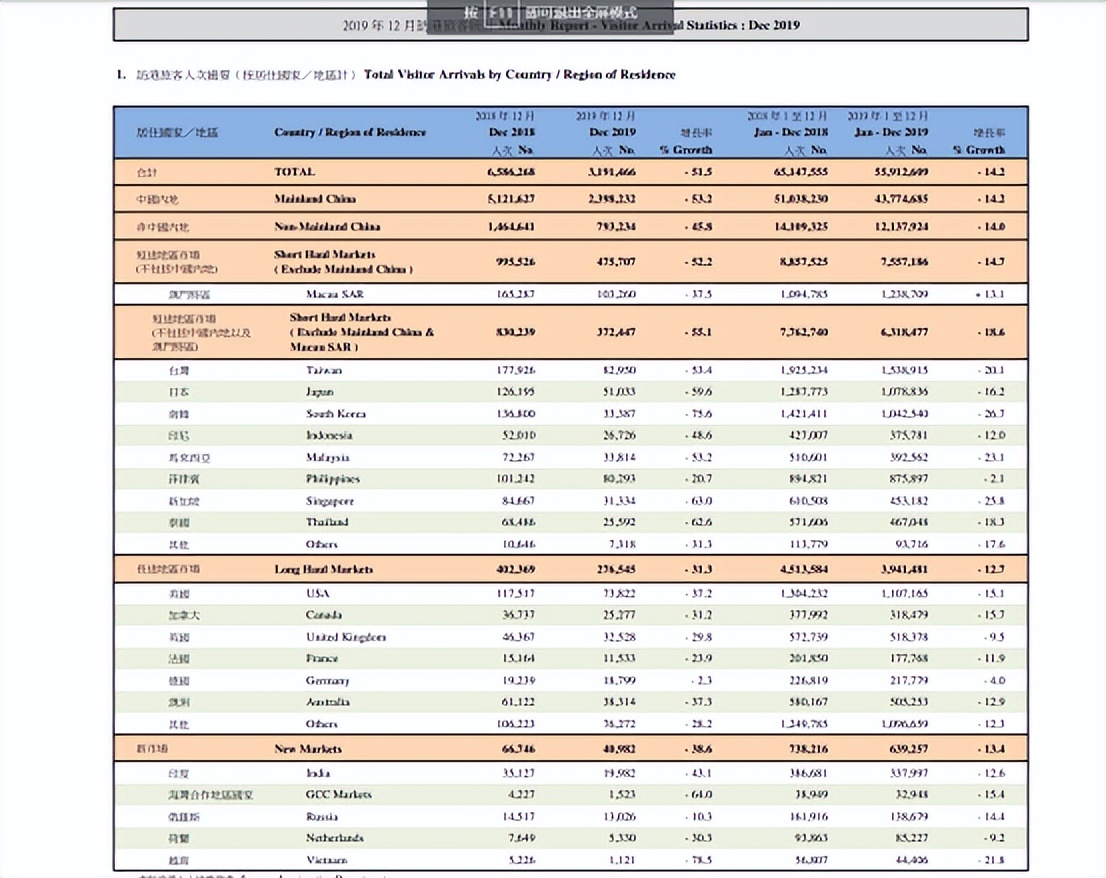Click the Long Haul Markets row heading

323,569
